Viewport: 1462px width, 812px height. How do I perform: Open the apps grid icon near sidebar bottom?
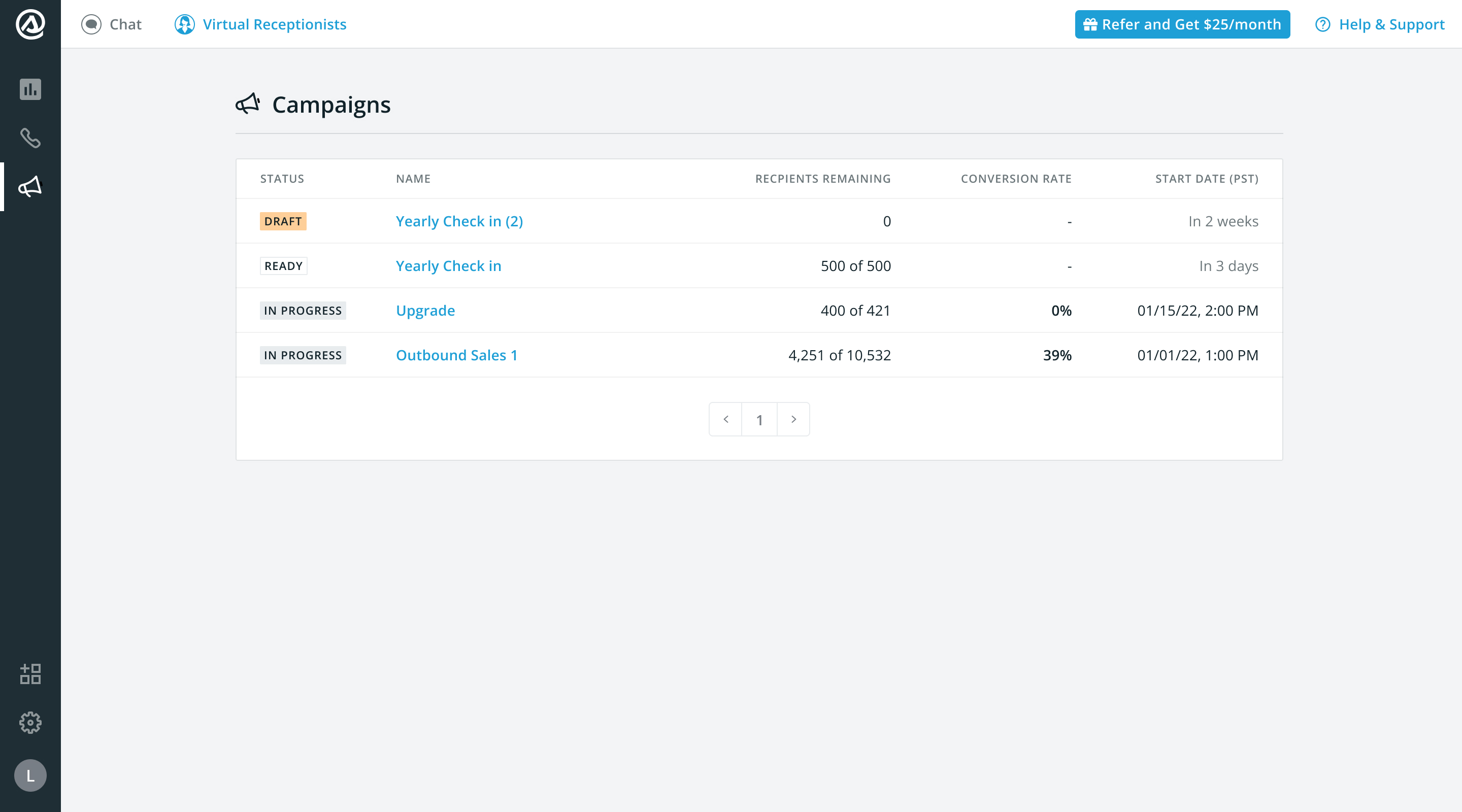click(30, 674)
